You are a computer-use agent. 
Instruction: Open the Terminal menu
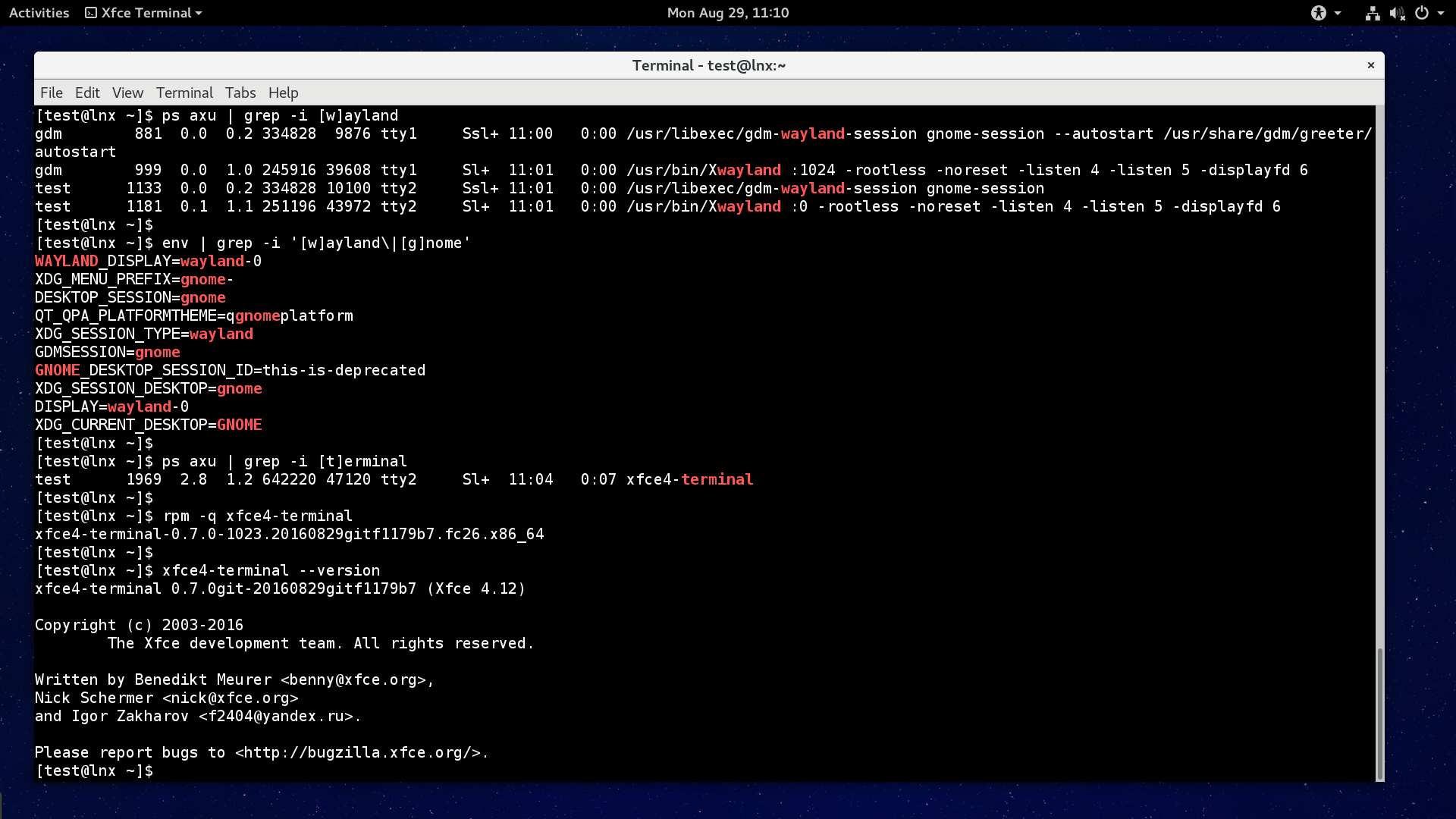coord(184,93)
